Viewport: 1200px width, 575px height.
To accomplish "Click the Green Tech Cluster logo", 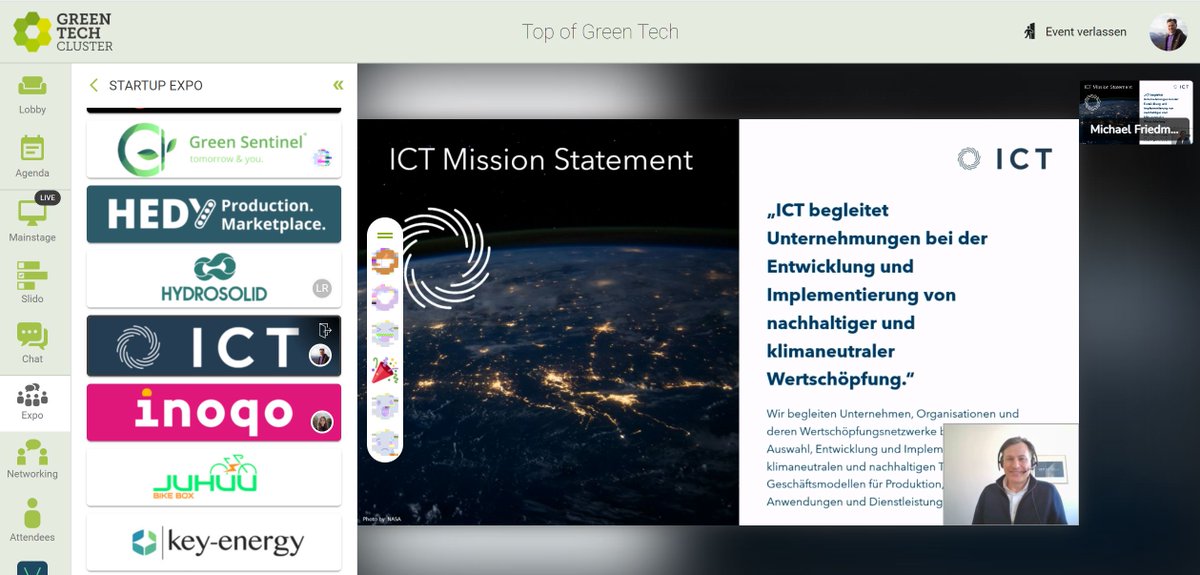I will (x=63, y=32).
